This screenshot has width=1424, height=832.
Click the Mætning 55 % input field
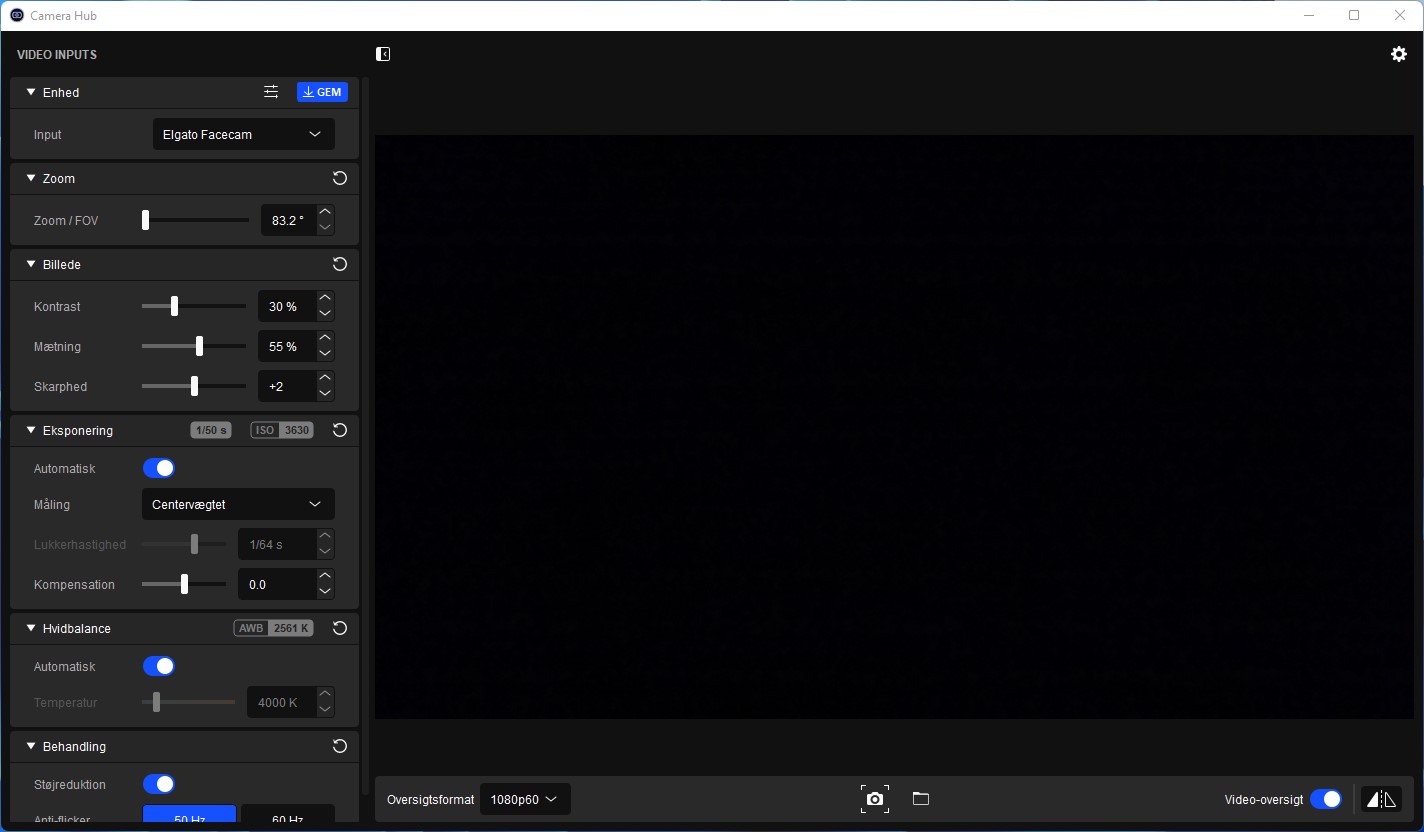tap(287, 346)
